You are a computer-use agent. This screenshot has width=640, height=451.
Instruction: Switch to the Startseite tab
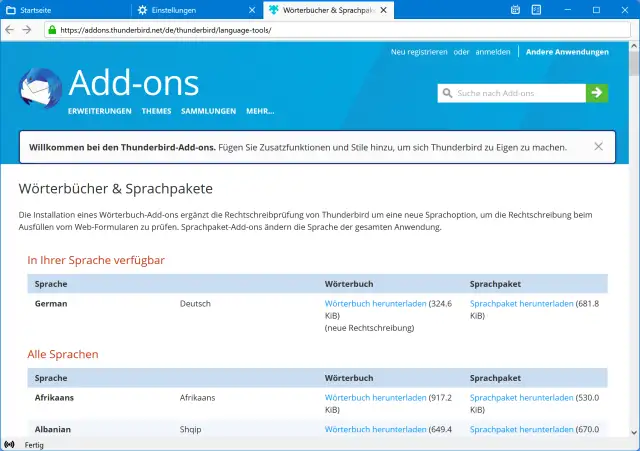pyautogui.click(x=65, y=10)
